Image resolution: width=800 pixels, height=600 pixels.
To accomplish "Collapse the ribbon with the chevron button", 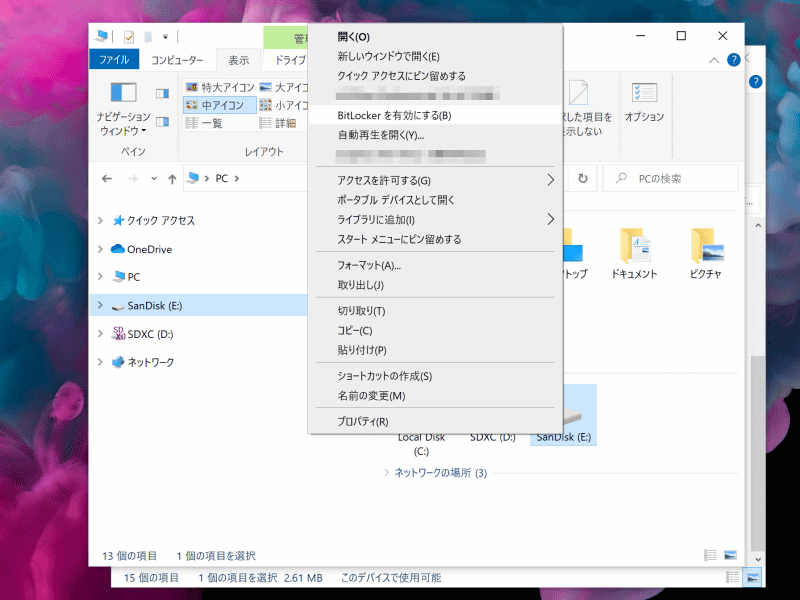I will [x=712, y=59].
